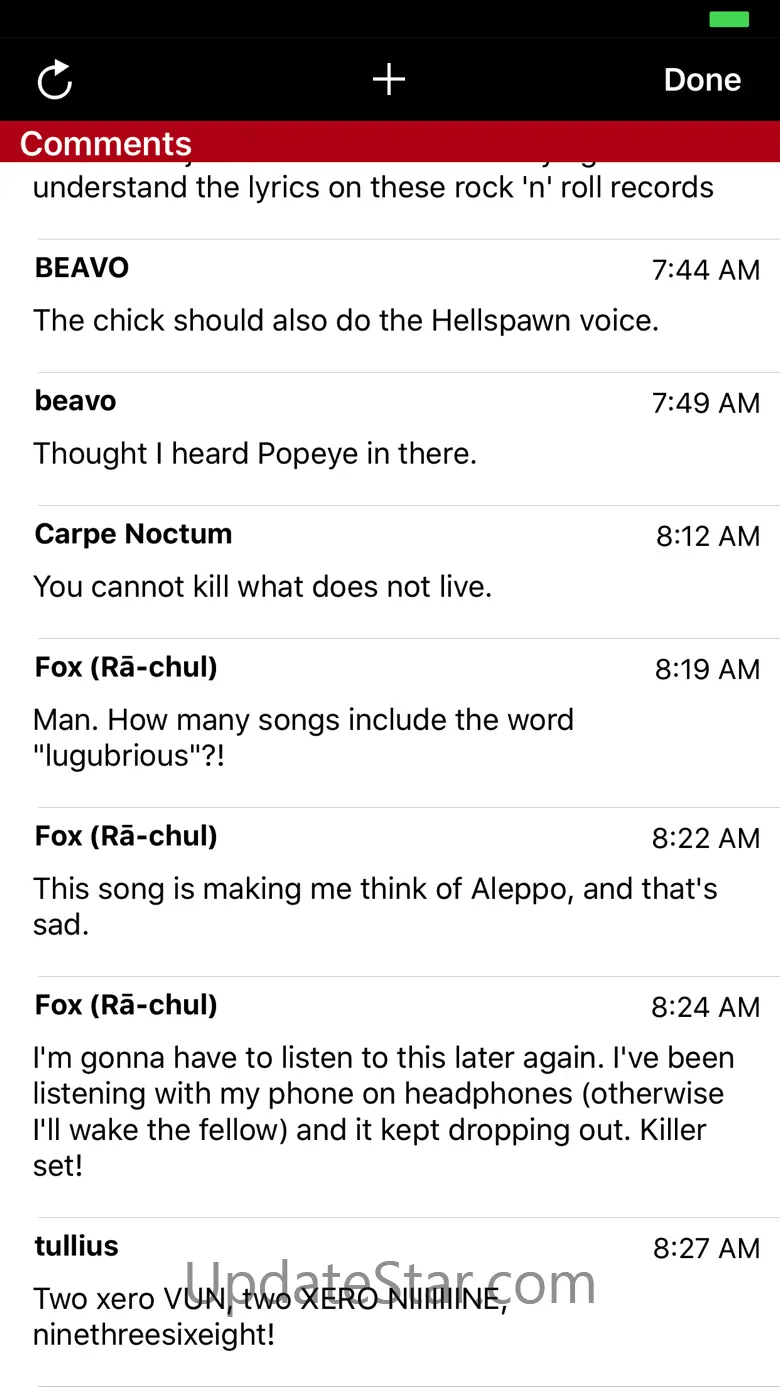Tap Fox username on lugubrious comment
The image size is (780, 1387).
[126, 667]
